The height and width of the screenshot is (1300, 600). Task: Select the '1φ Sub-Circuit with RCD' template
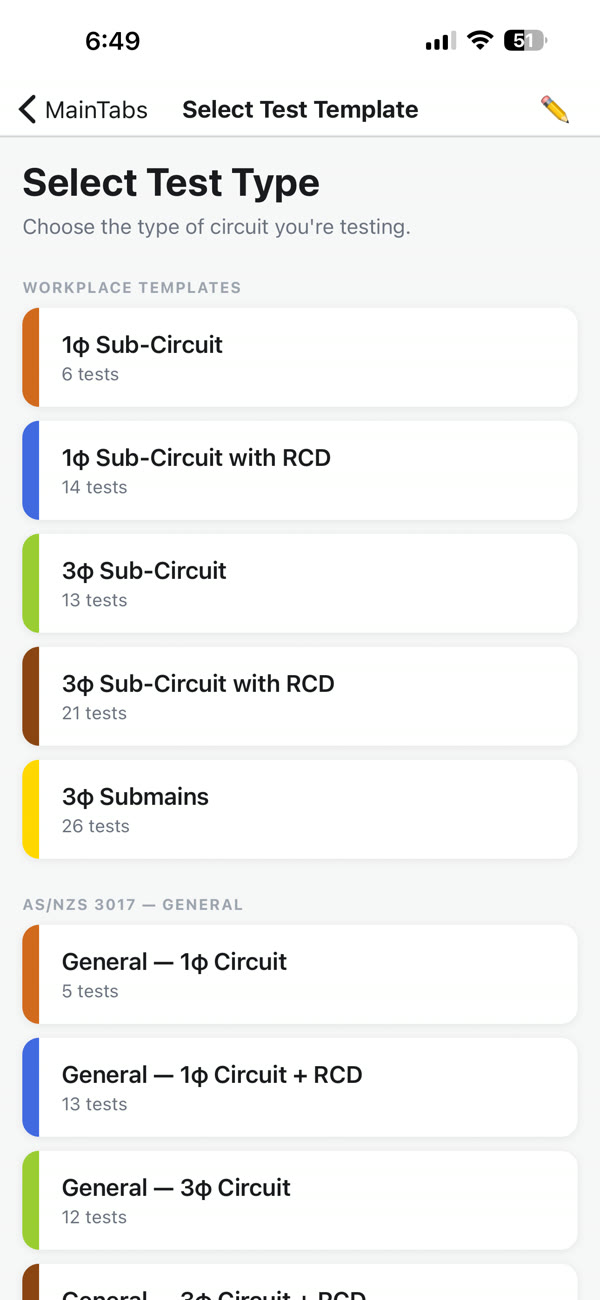coord(300,470)
